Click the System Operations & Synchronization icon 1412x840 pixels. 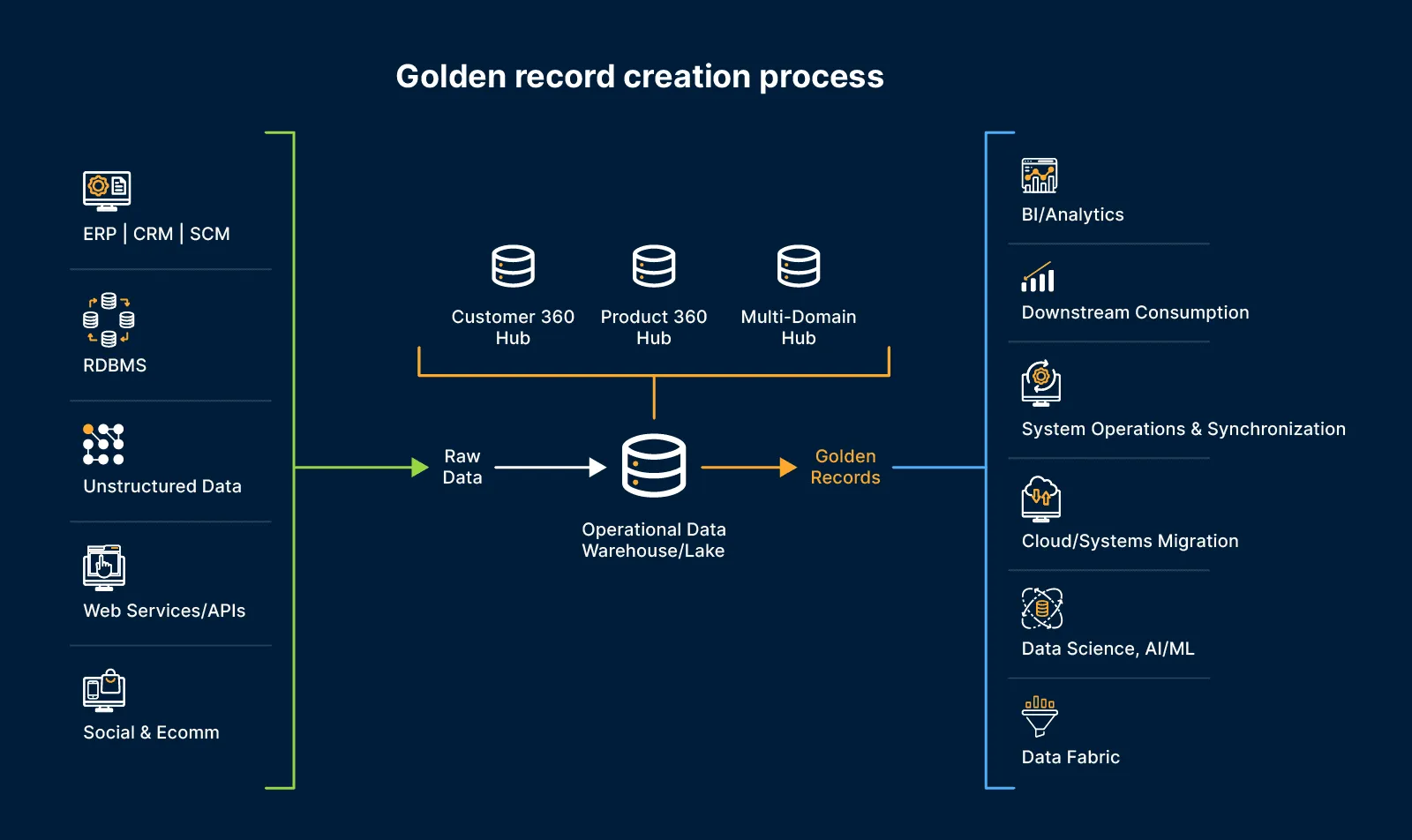(1041, 383)
